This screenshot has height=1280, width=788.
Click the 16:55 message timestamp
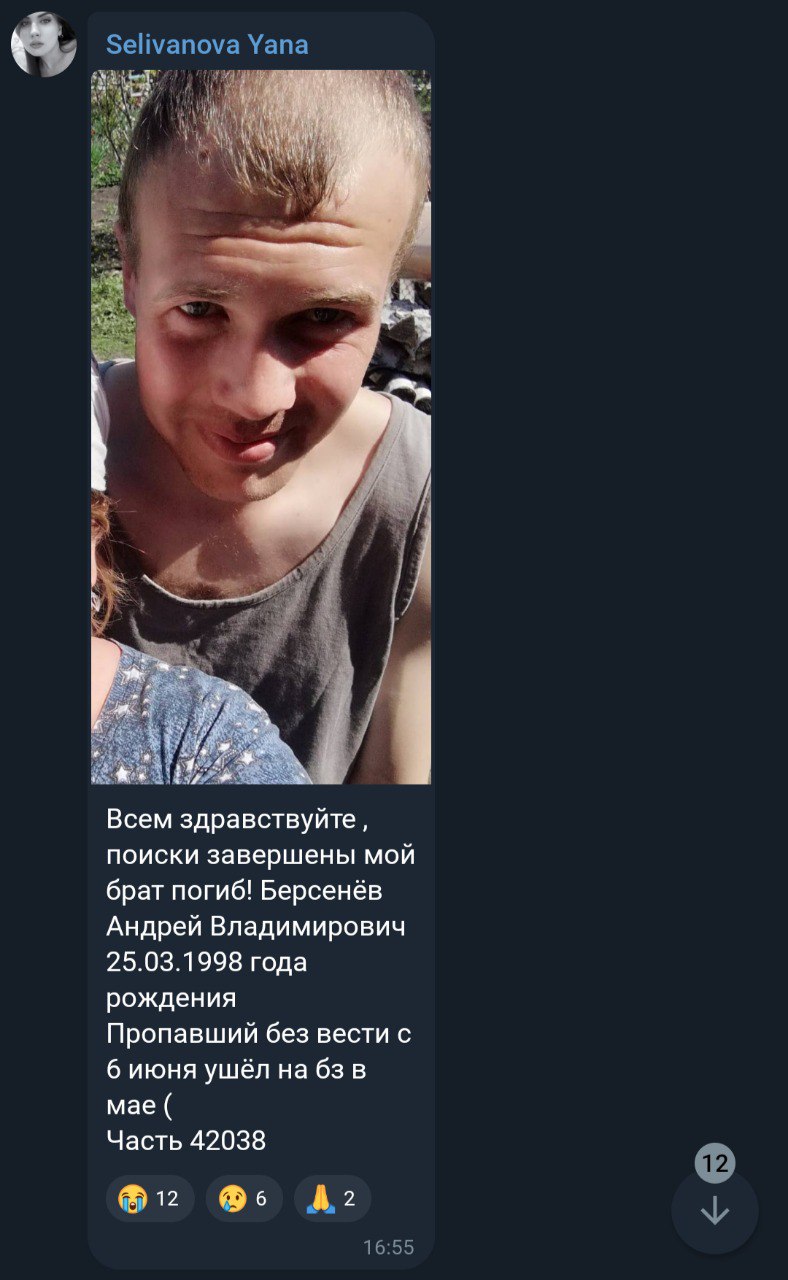[x=388, y=1247]
